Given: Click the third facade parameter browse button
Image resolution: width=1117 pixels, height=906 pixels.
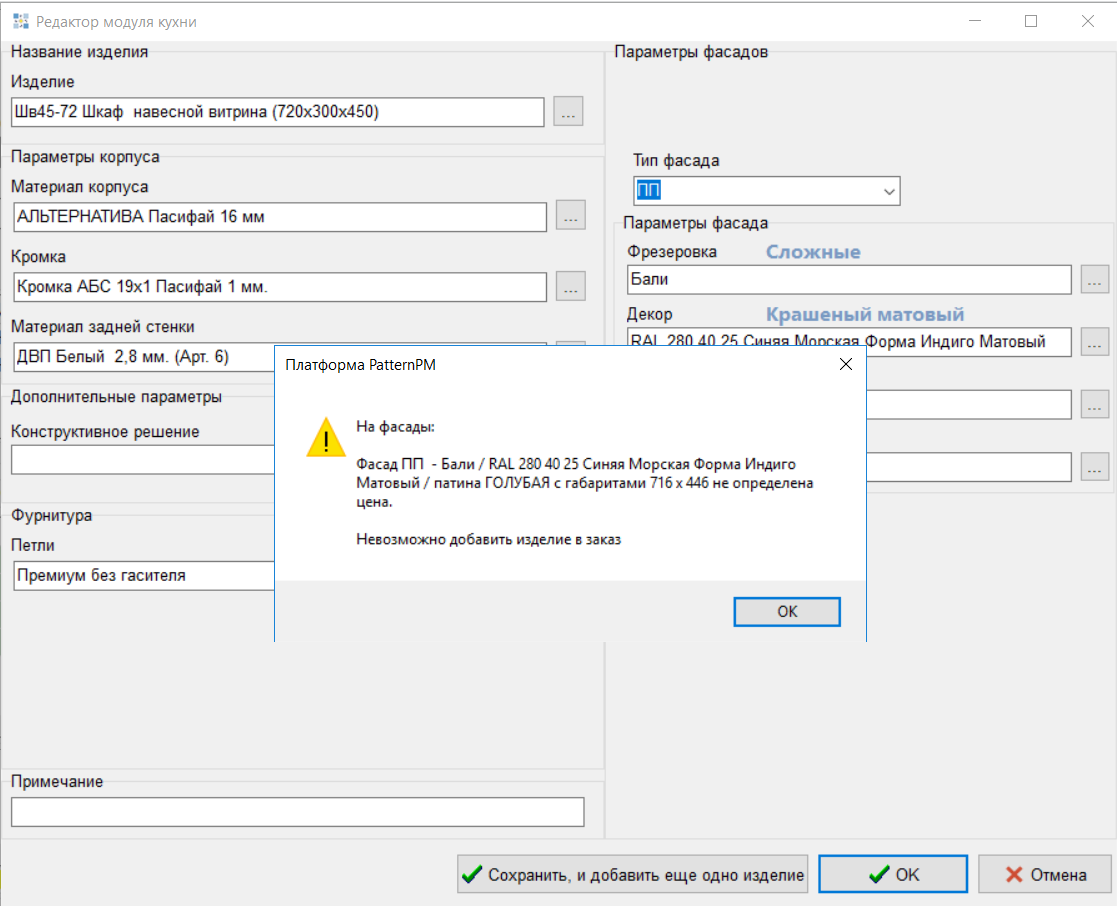Looking at the screenshot, I should [x=1095, y=404].
